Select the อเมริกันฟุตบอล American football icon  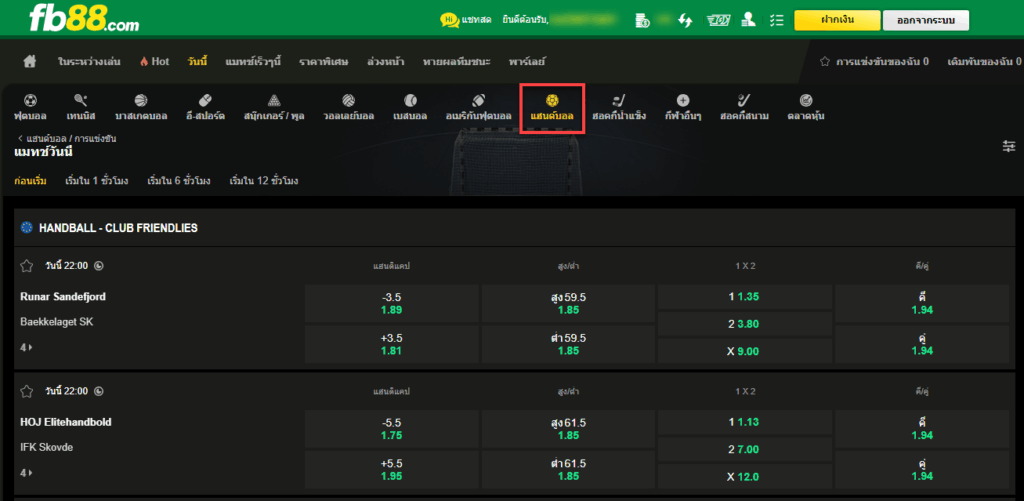point(478,108)
